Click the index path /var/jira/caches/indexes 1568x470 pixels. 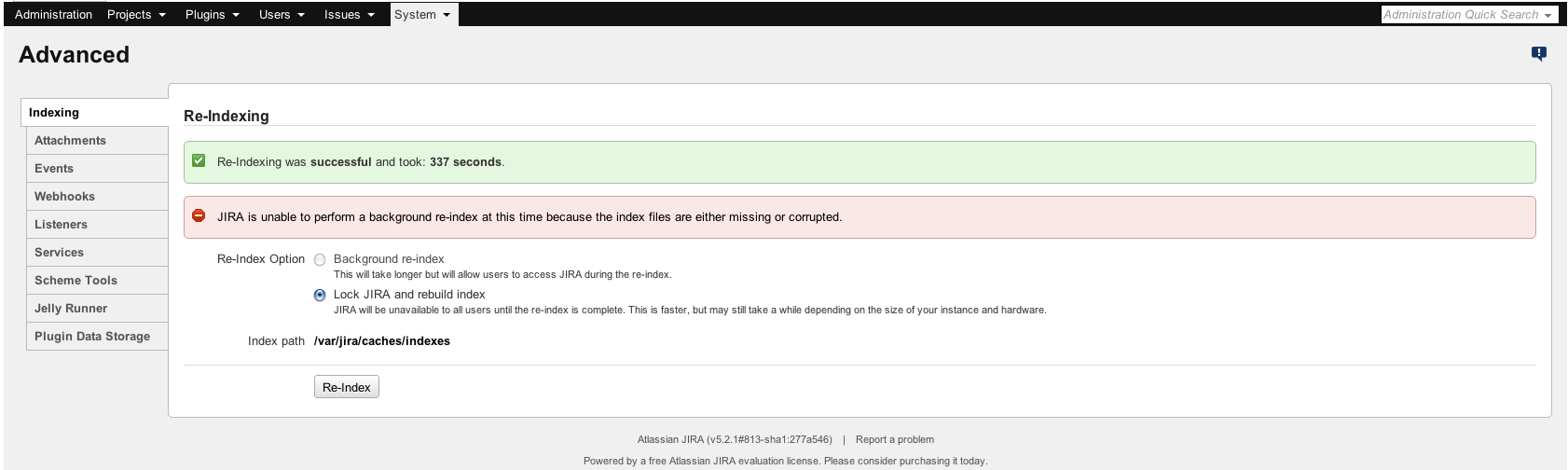click(x=382, y=341)
